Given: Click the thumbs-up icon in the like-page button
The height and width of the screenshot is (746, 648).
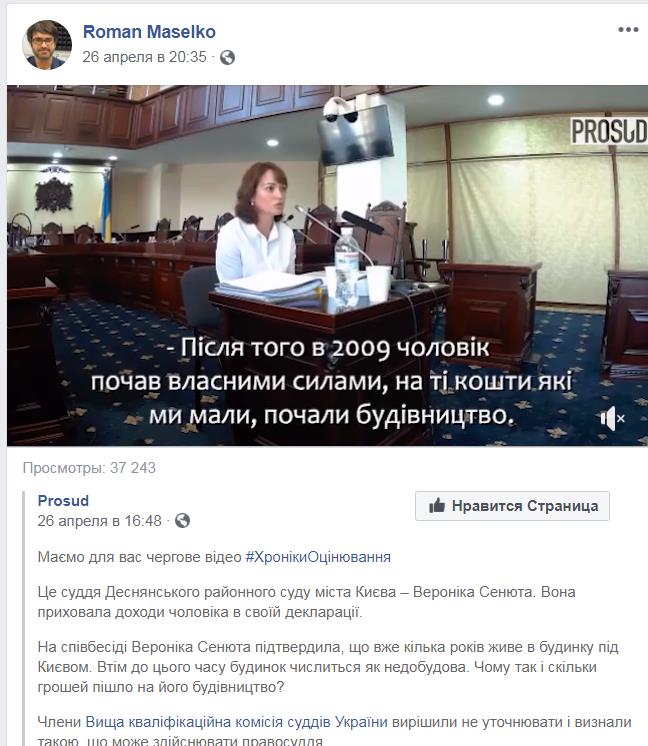Looking at the screenshot, I should tap(436, 506).
